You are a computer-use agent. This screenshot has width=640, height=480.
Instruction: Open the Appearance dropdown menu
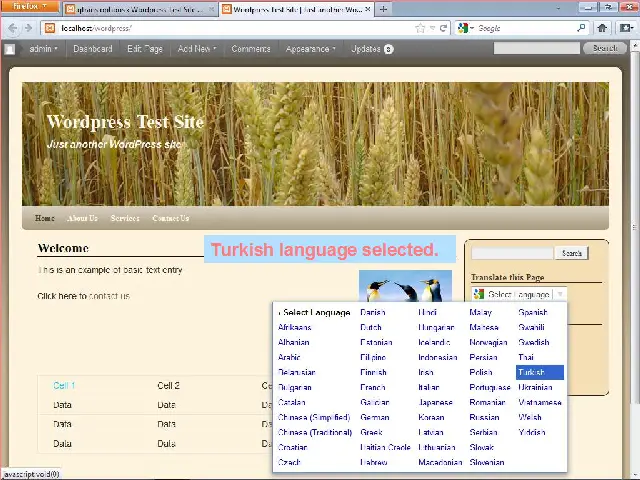pyautogui.click(x=311, y=49)
